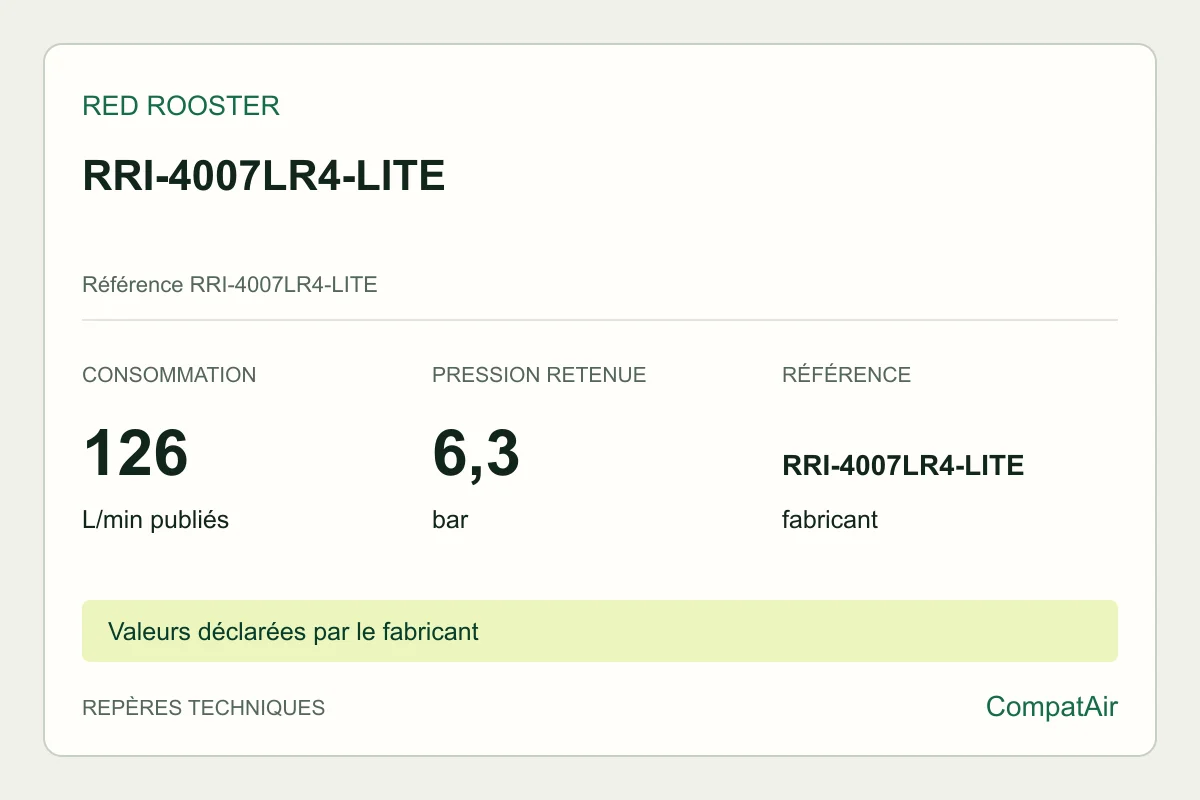The height and width of the screenshot is (800, 1200).
Task: Click the 'Référence RRI-4007LR4-LITE' subtitle line
Action: pyautogui.click(x=230, y=285)
